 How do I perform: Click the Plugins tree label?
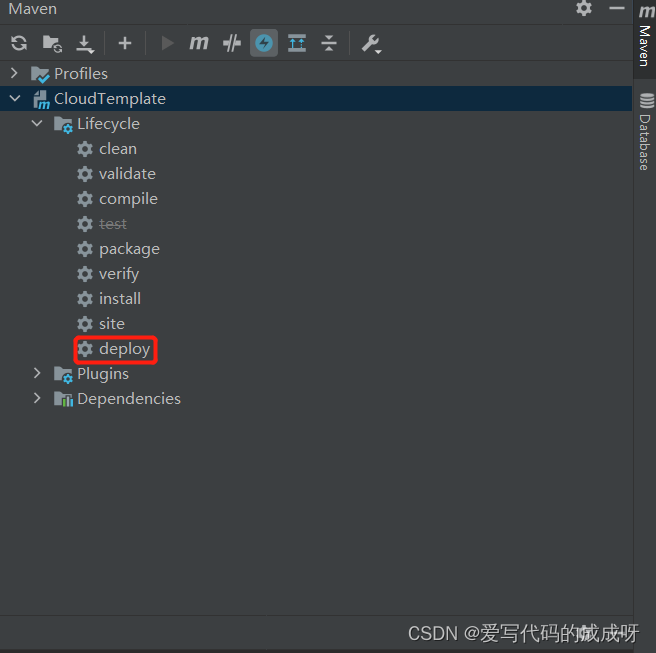pos(103,374)
